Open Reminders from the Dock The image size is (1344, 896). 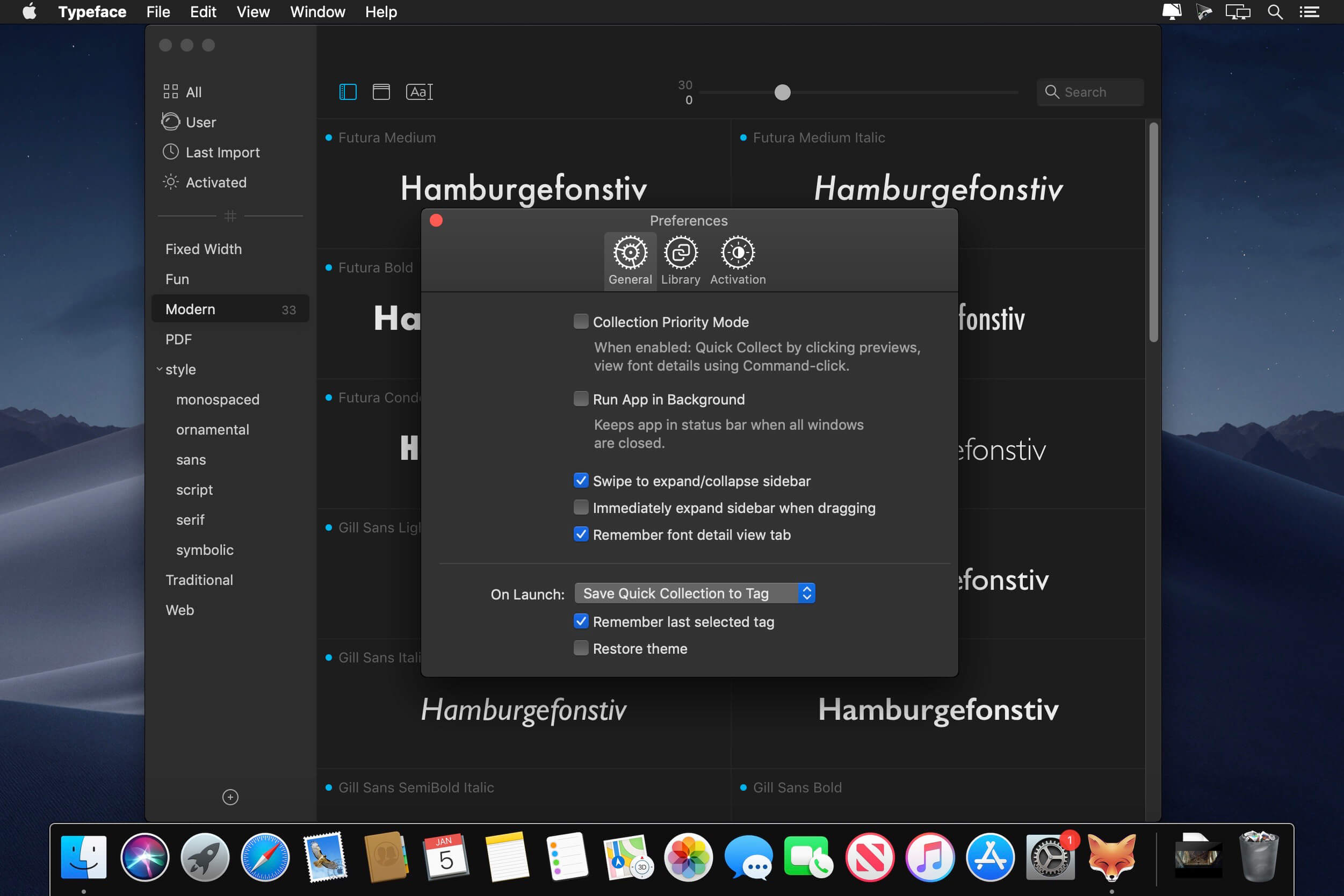567,857
